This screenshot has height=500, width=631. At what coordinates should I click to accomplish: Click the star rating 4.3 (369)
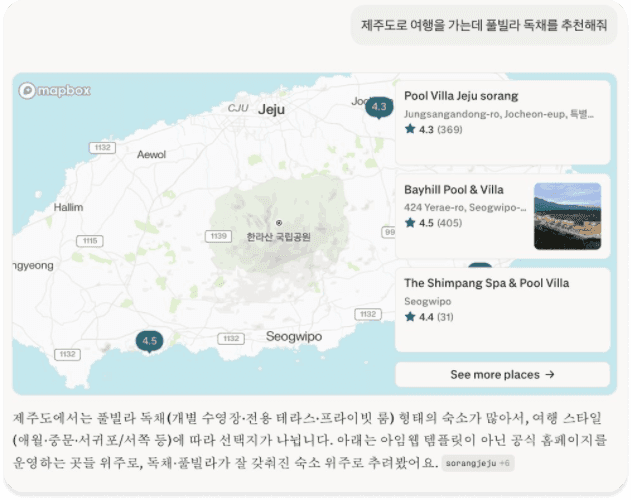pyautogui.click(x=433, y=129)
